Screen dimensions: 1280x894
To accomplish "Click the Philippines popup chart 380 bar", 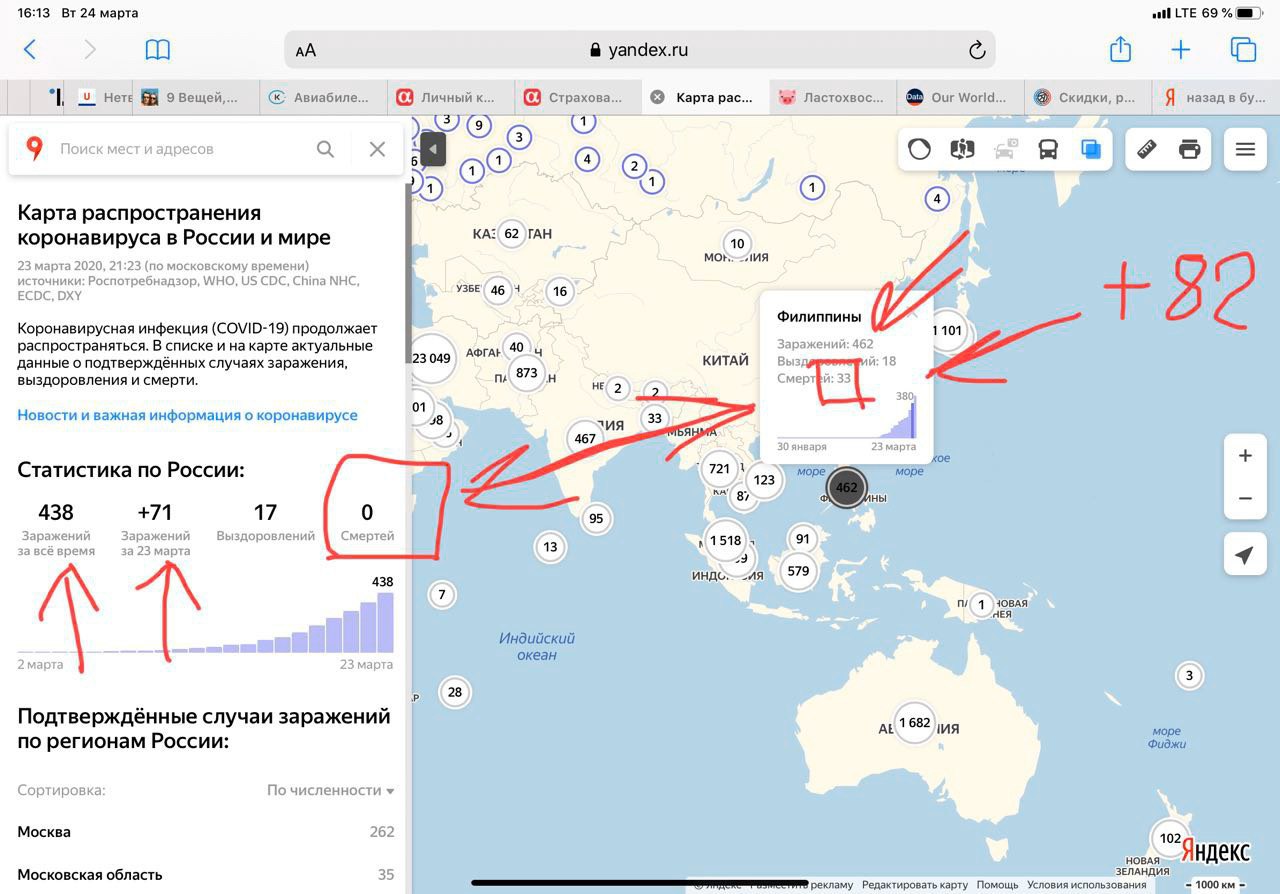I will click(x=912, y=419).
